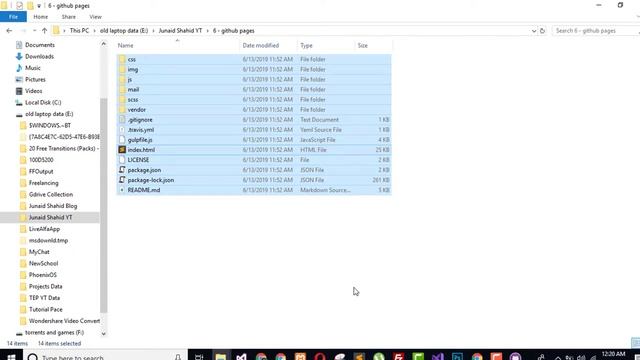Image resolution: width=640 pixels, height=360 pixels.
Task: Open the FFOutput folder in tree
Action: tap(41, 171)
